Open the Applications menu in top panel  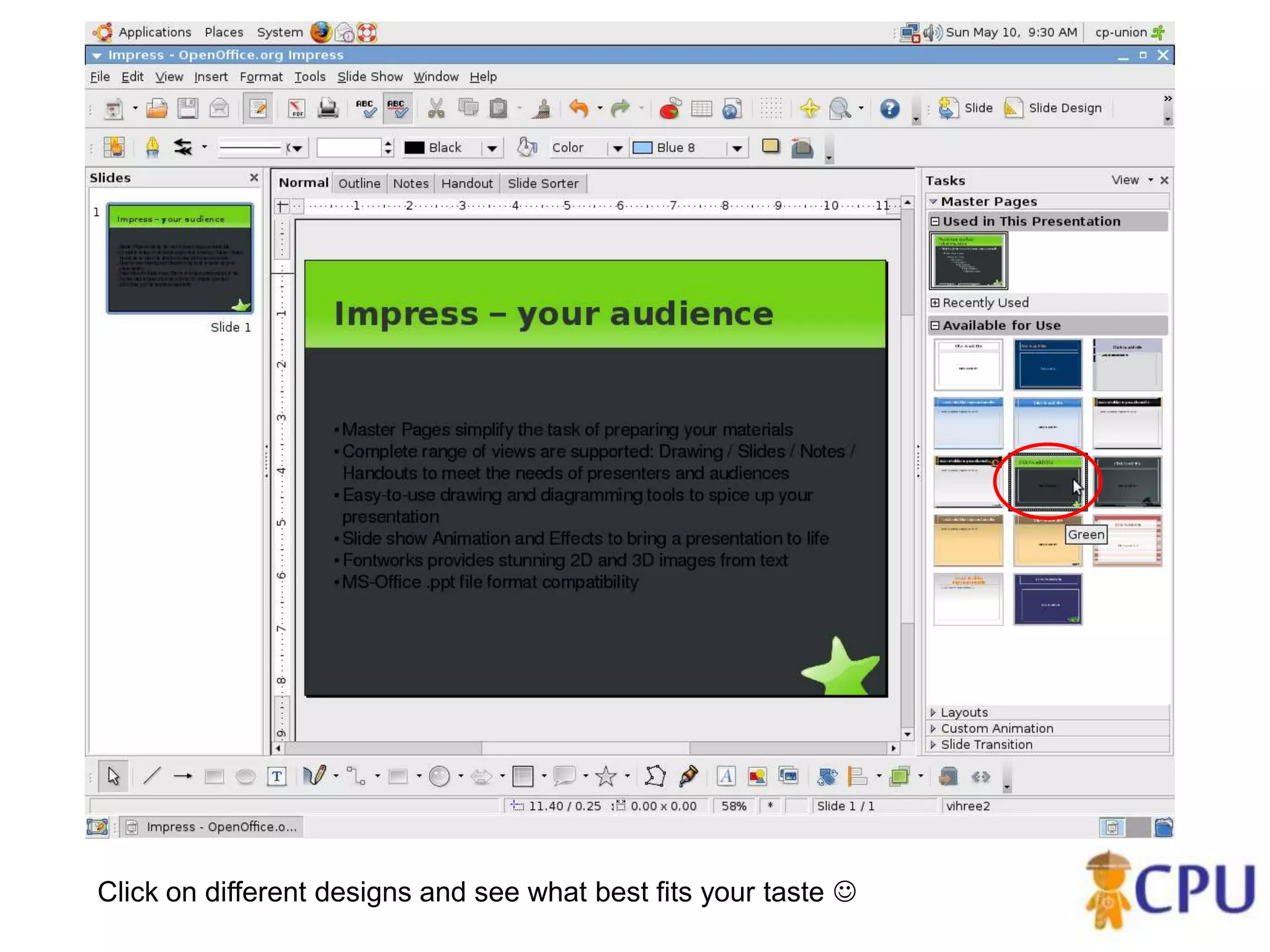154,32
